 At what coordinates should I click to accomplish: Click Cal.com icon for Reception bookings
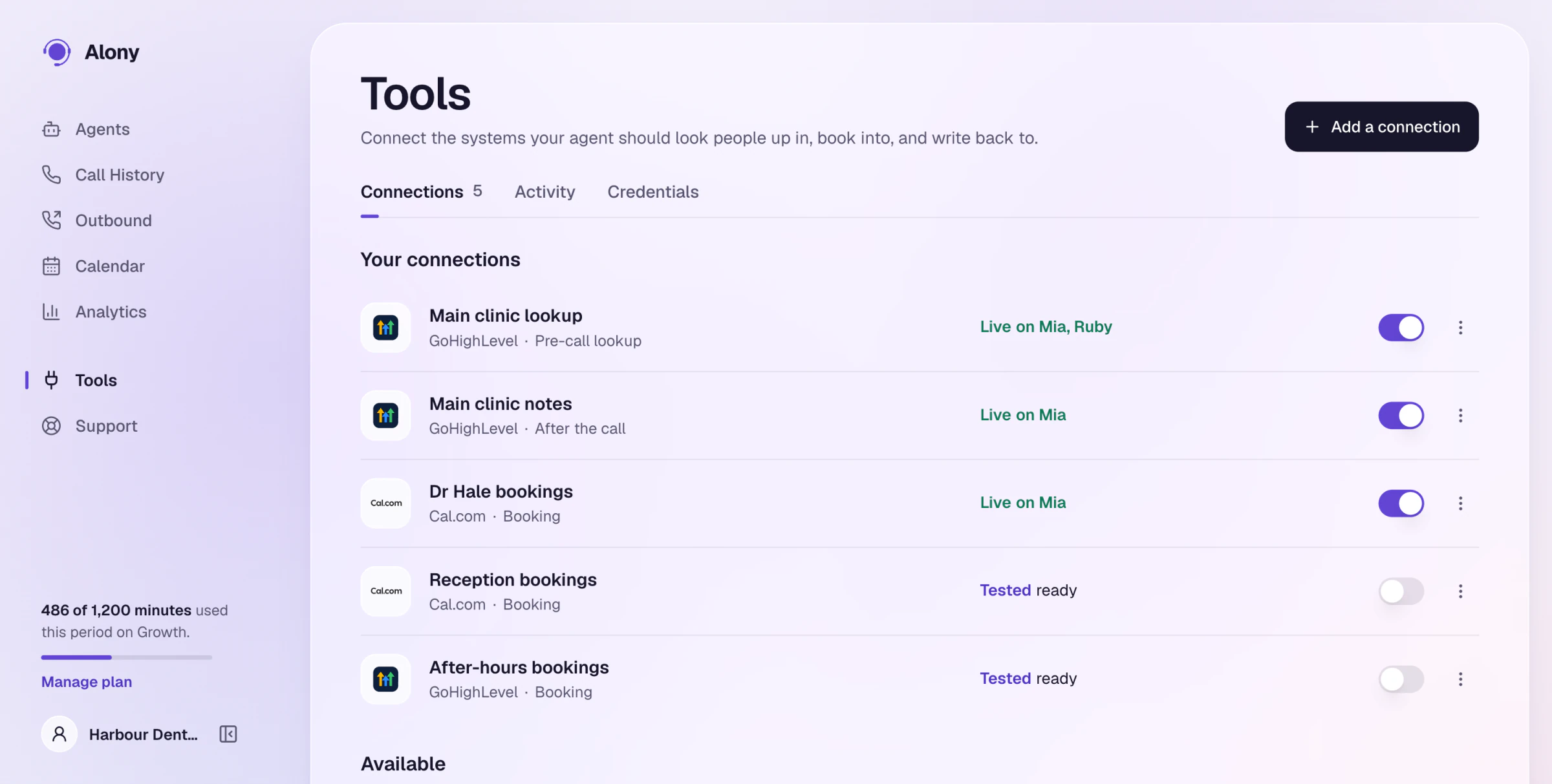[x=385, y=591]
